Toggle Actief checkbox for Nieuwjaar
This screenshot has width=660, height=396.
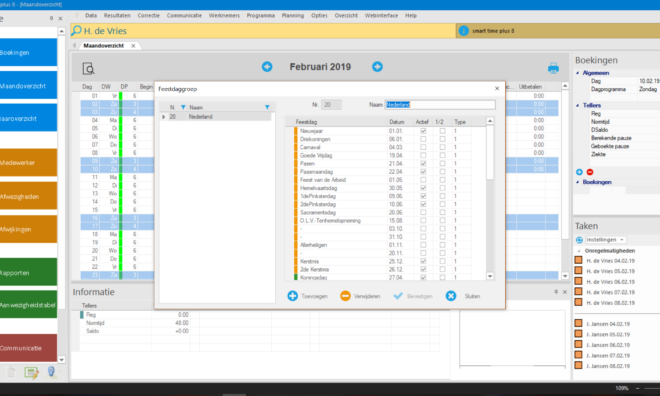423,131
